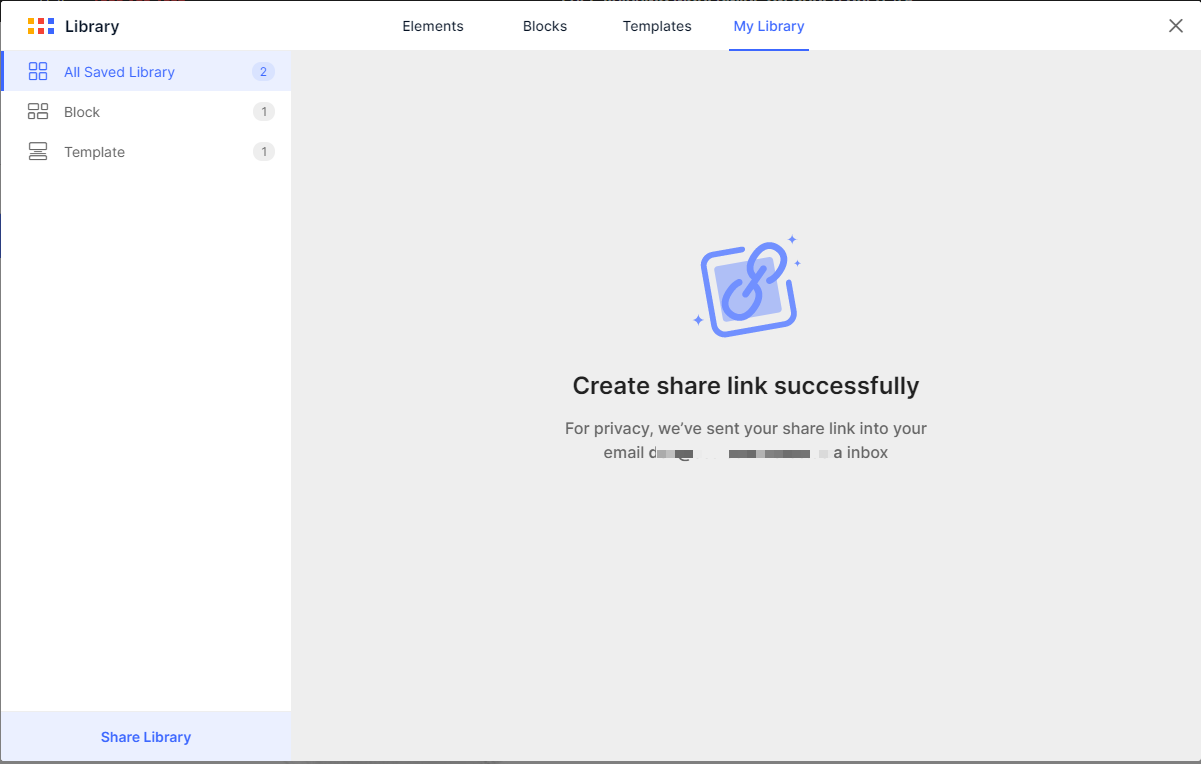Select All Saved Library in the sidebar
The image size is (1201, 764).
pos(119,71)
